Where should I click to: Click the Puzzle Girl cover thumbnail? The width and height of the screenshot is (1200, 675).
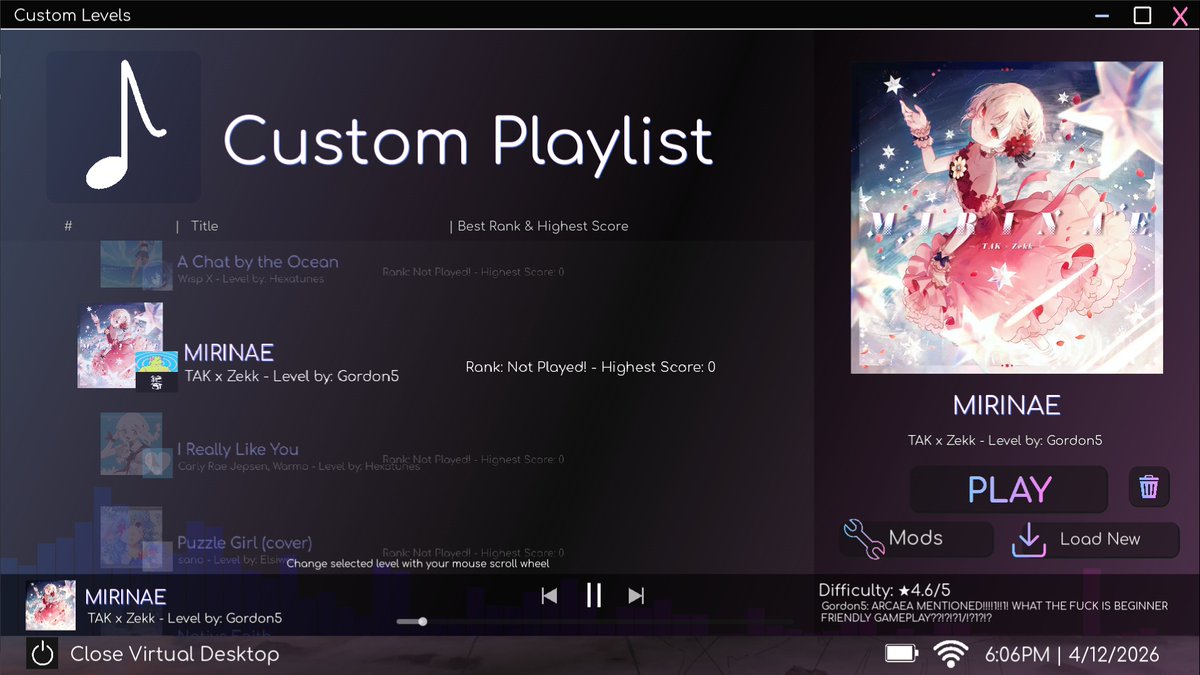131,537
